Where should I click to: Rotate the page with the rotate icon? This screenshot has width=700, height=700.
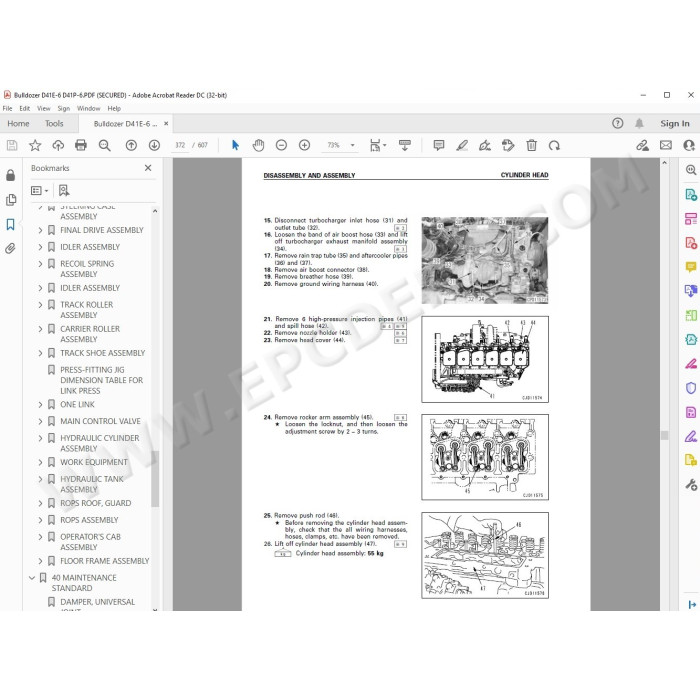click(x=554, y=145)
